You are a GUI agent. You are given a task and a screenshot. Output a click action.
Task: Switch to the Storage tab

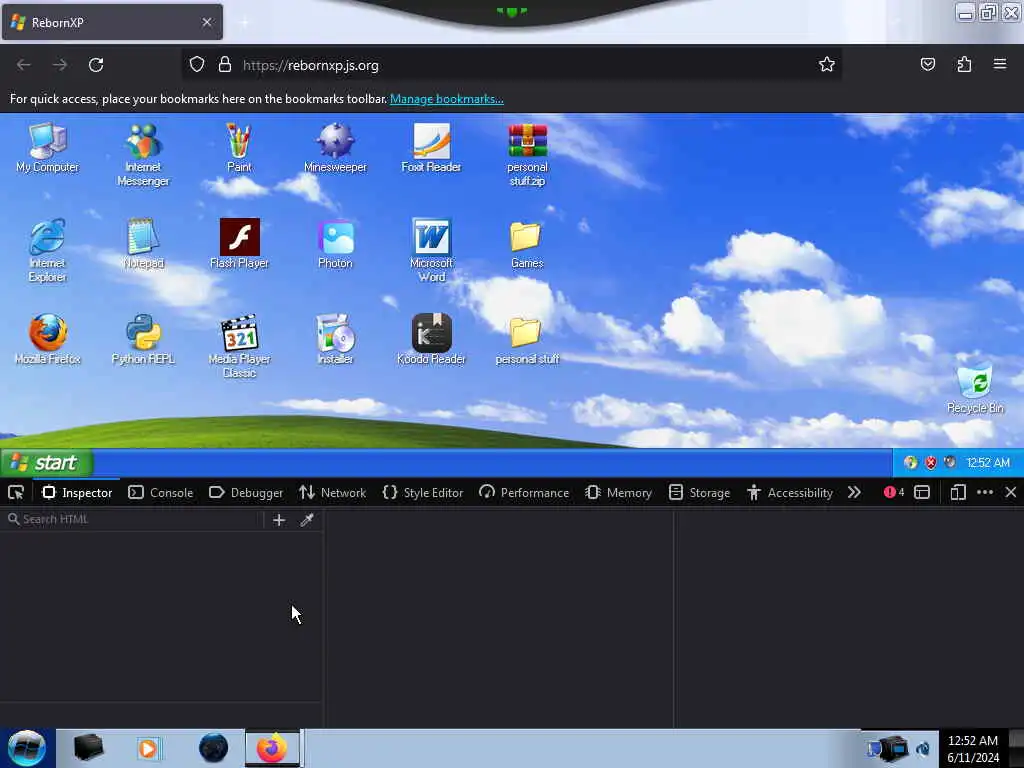[x=699, y=492]
